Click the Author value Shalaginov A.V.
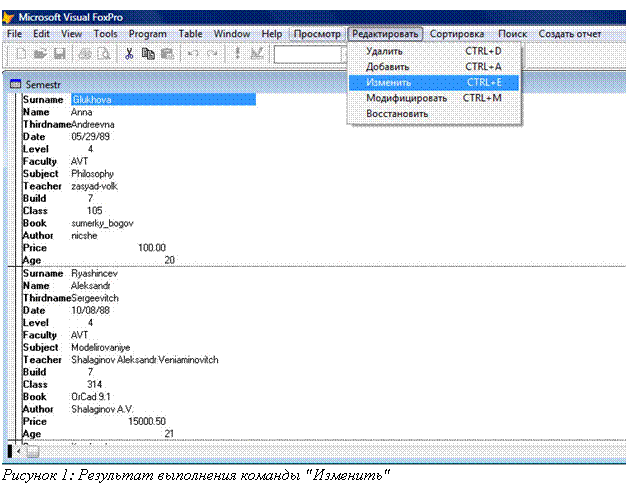Image resolution: width=628 pixels, height=487 pixels. pyautogui.click(x=103, y=409)
